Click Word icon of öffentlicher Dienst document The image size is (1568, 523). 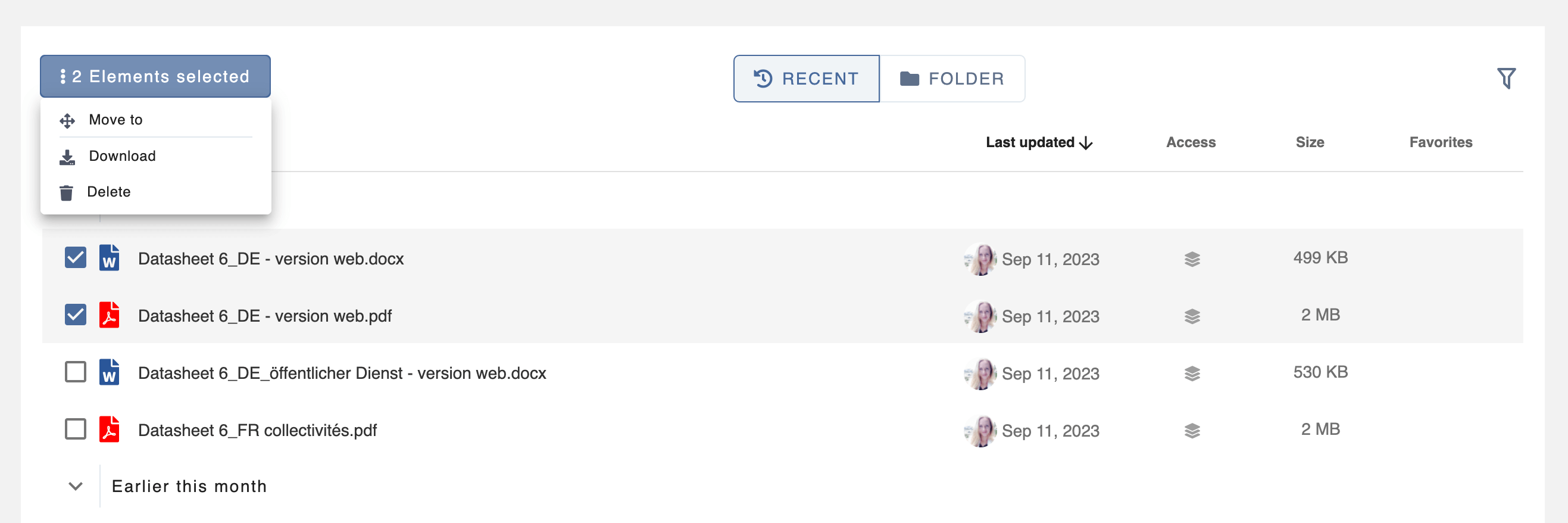(109, 373)
